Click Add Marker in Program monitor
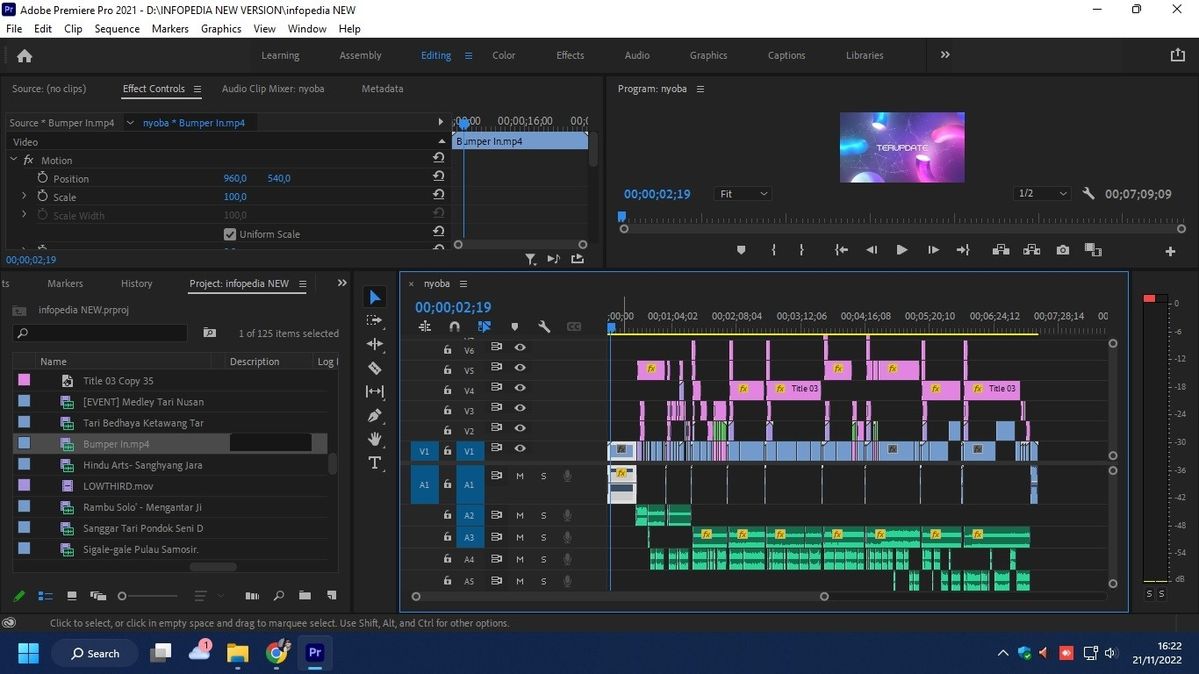 (741, 250)
